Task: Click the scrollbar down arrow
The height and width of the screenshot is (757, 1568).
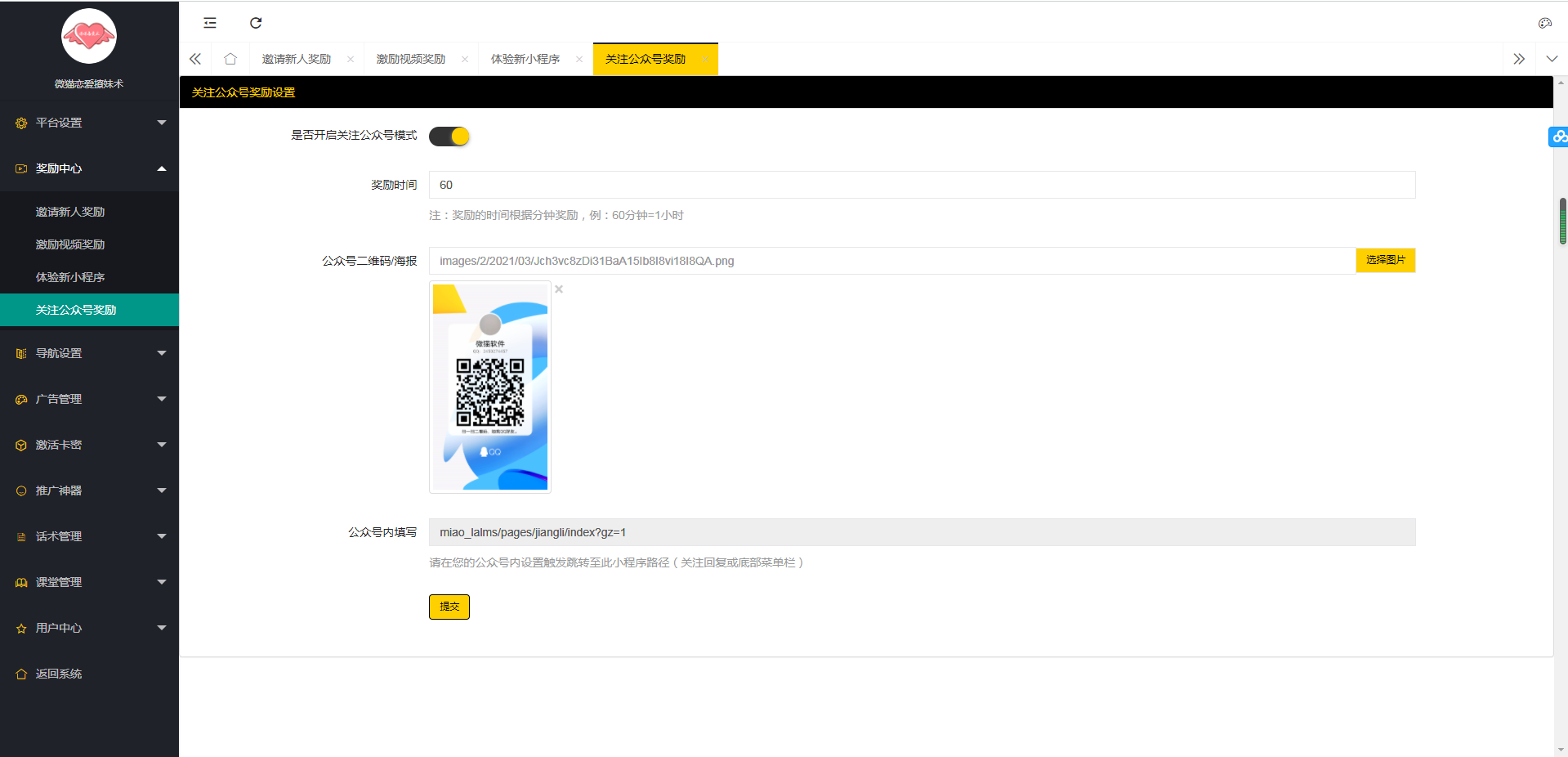Action: point(1561,750)
